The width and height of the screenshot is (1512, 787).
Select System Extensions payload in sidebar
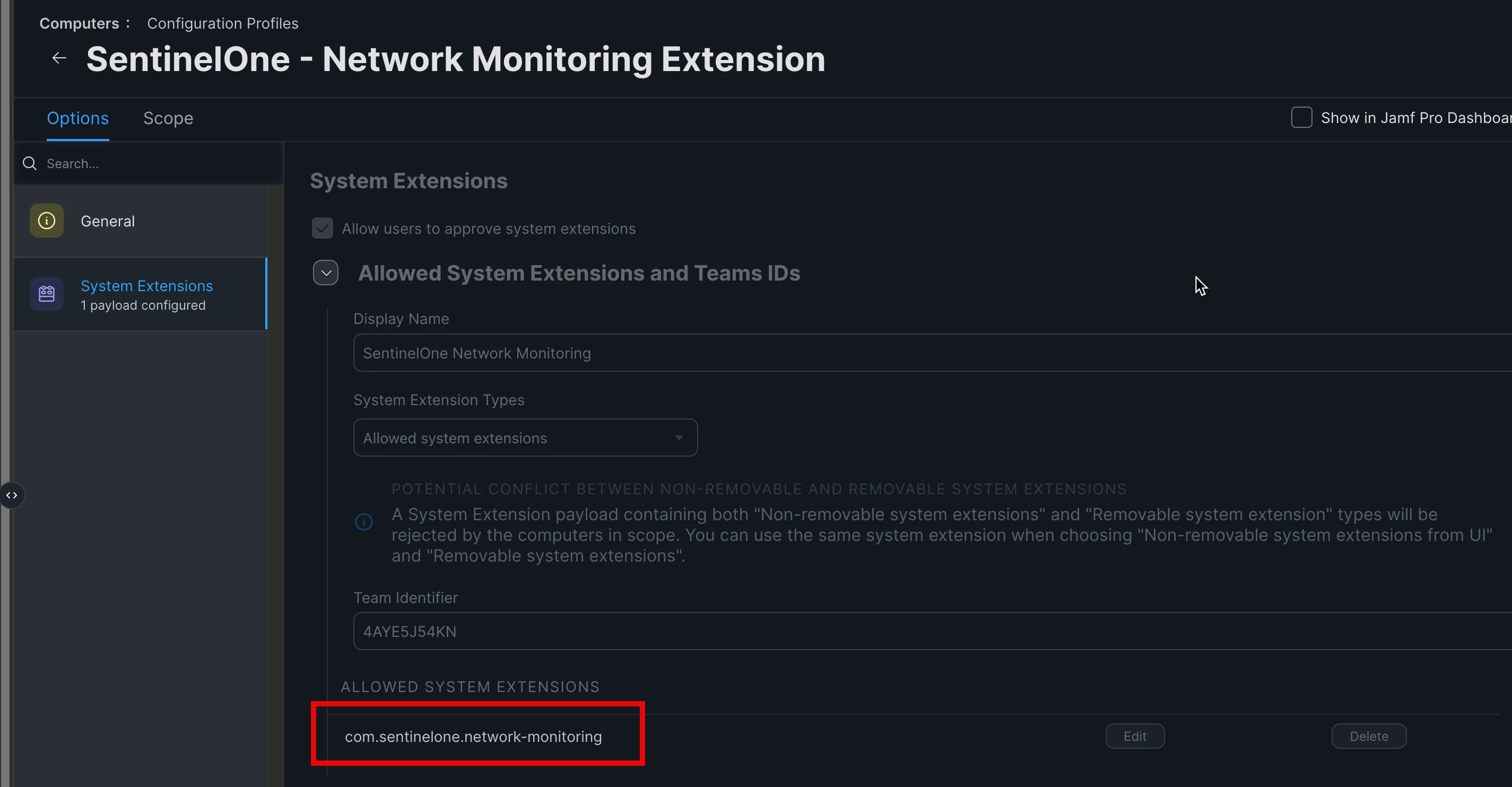tap(140, 294)
